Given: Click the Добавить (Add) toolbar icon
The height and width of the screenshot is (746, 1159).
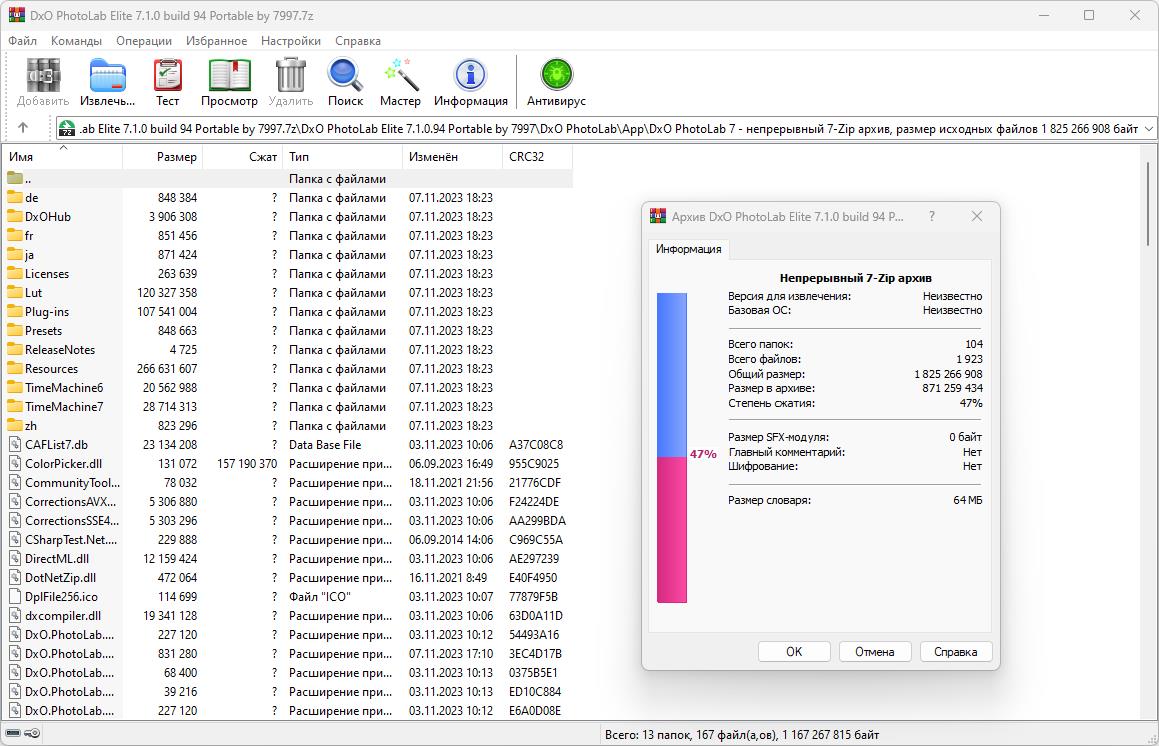Looking at the screenshot, I should (42, 74).
